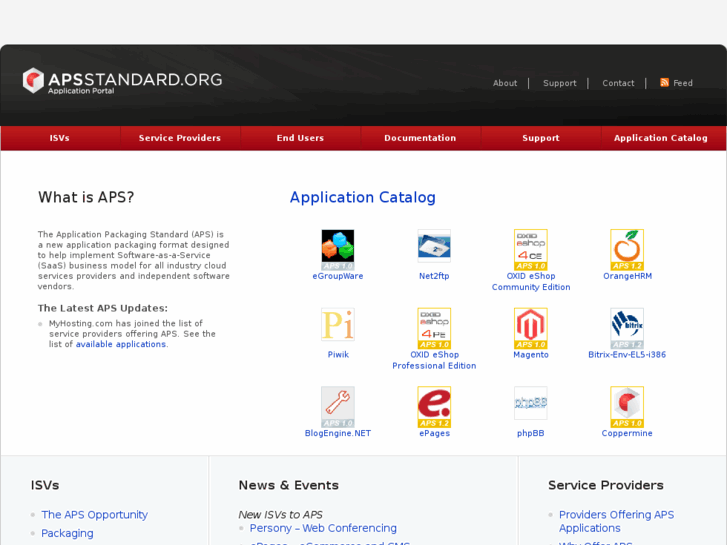Open OXID eShop Community Edition text link
The image size is (727, 545).
pos(531,282)
